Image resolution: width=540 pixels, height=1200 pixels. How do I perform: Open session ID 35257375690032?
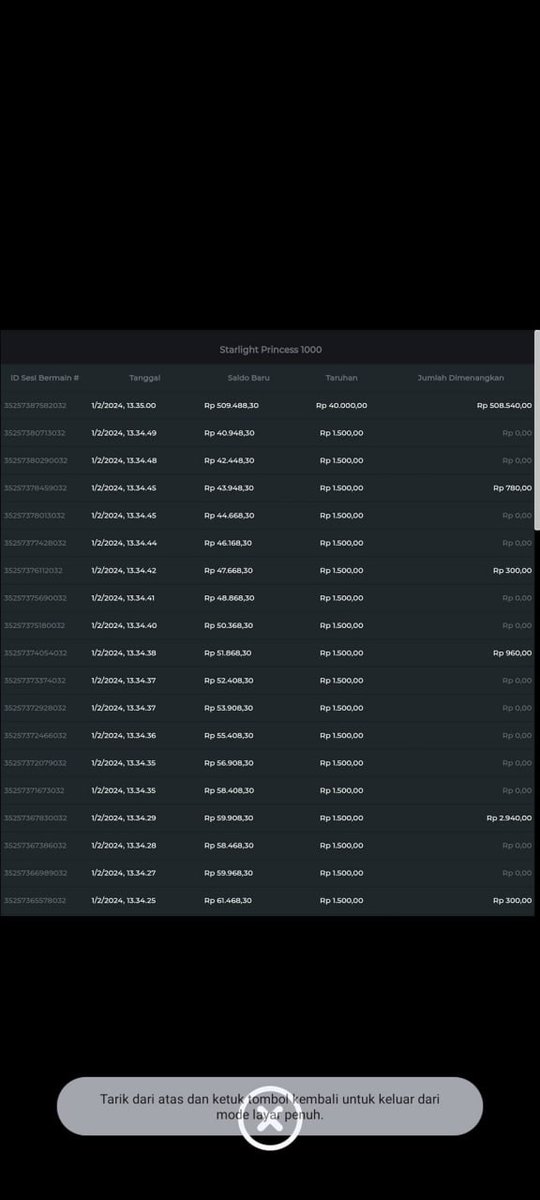coord(35,598)
